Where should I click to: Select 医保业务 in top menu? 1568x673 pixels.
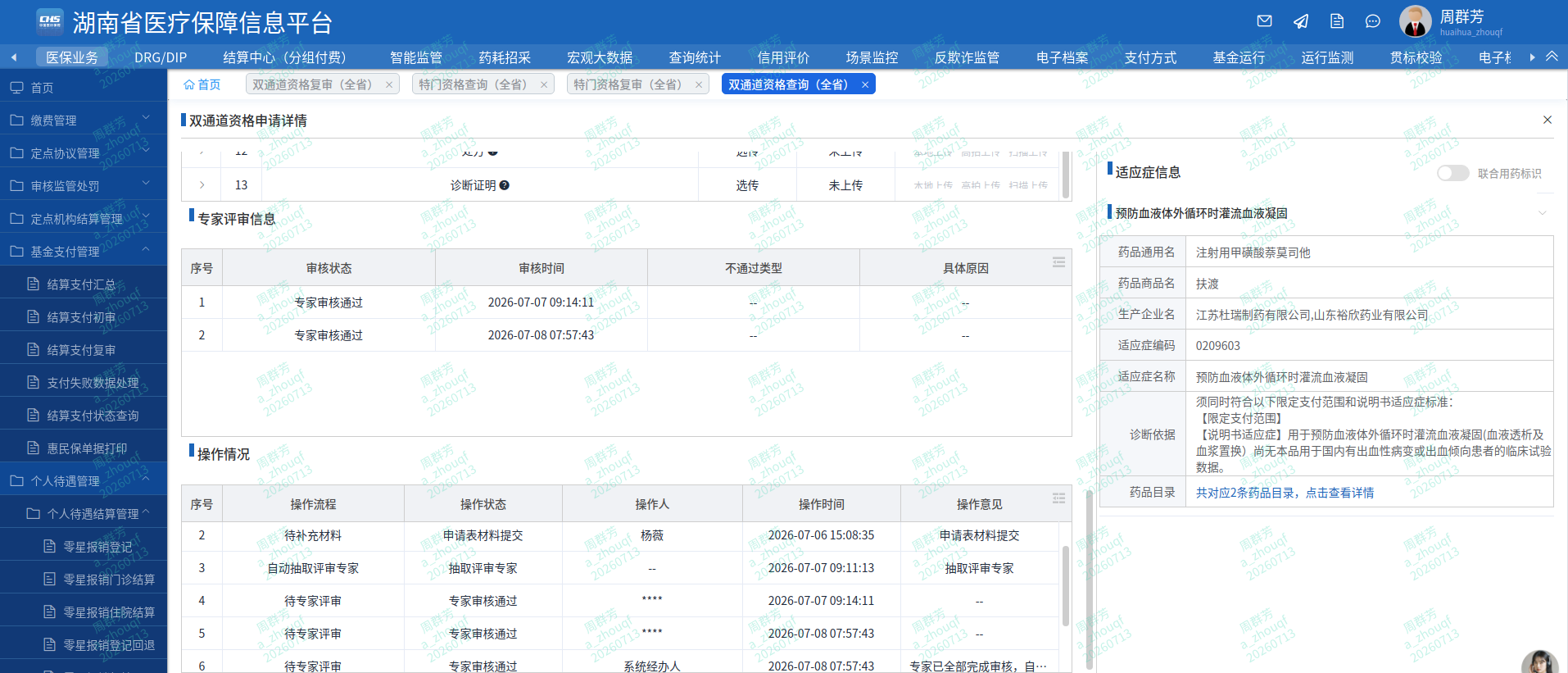click(x=72, y=57)
